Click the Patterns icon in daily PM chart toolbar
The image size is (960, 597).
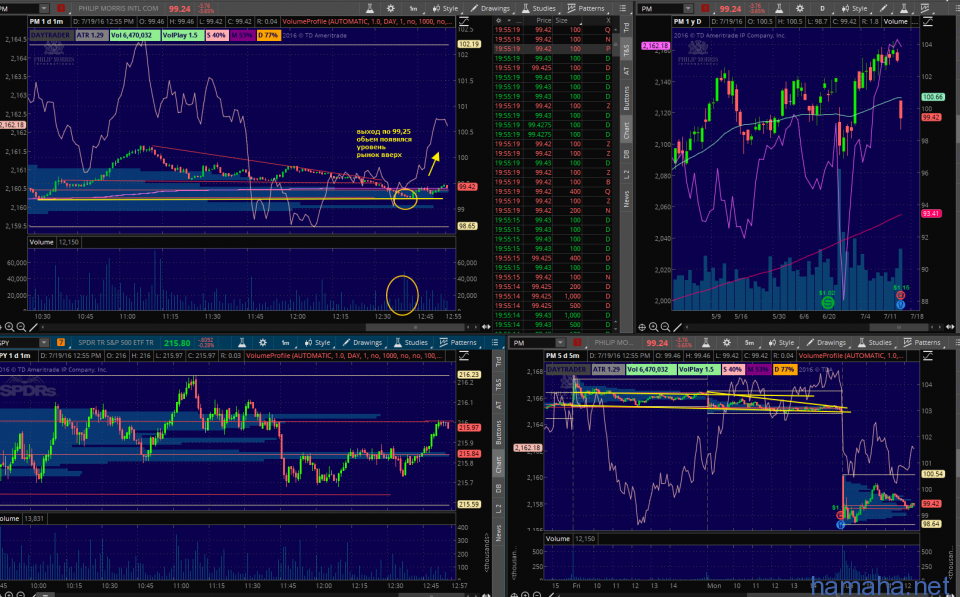click(x=924, y=9)
